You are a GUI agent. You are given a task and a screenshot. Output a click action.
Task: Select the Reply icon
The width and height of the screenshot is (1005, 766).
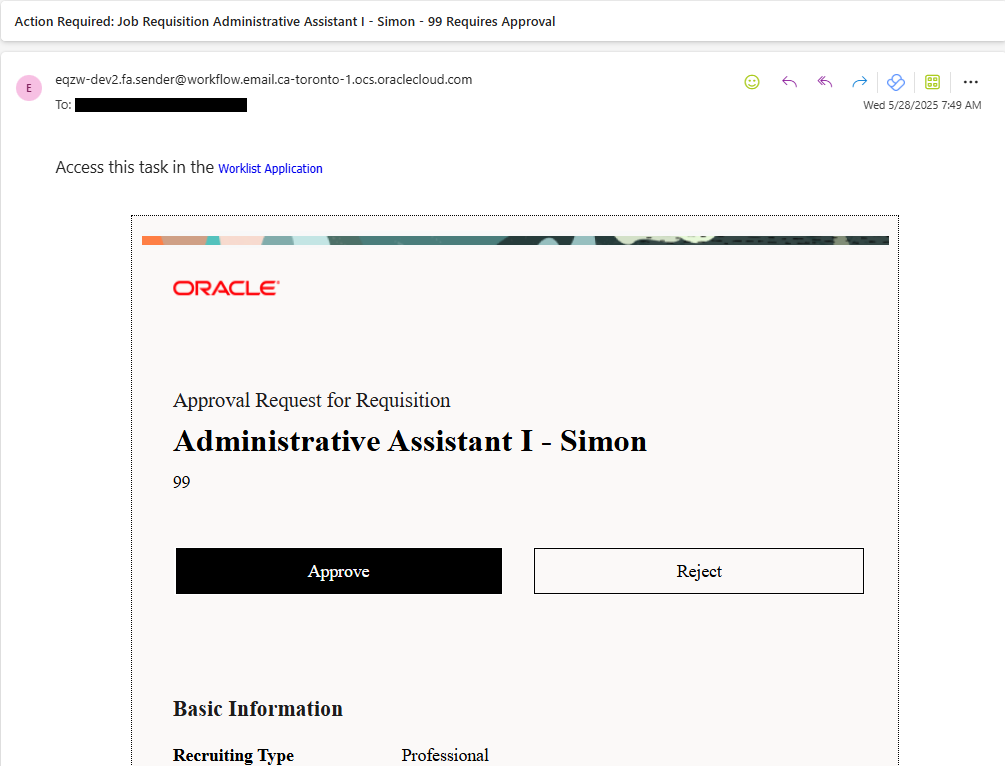point(789,82)
